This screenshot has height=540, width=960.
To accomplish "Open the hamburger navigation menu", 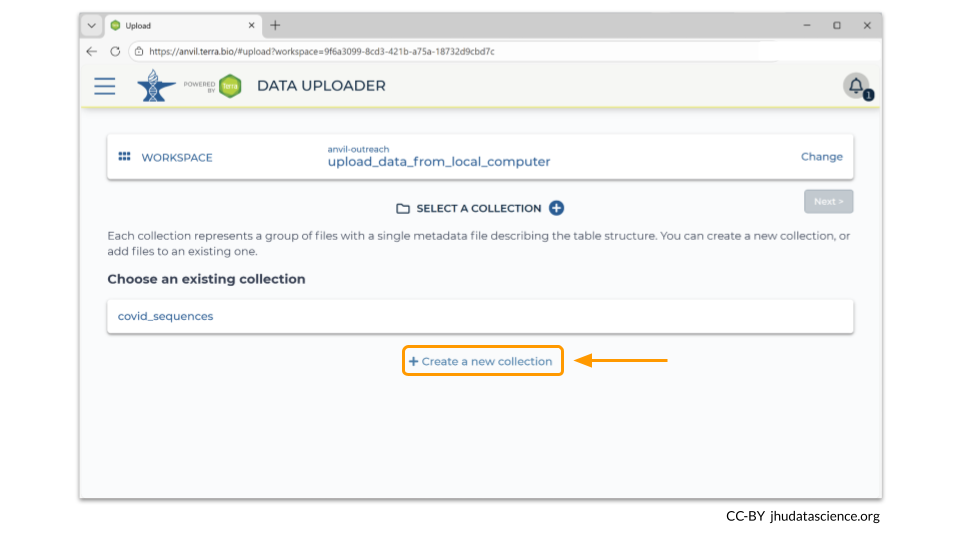I will click(105, 86).
